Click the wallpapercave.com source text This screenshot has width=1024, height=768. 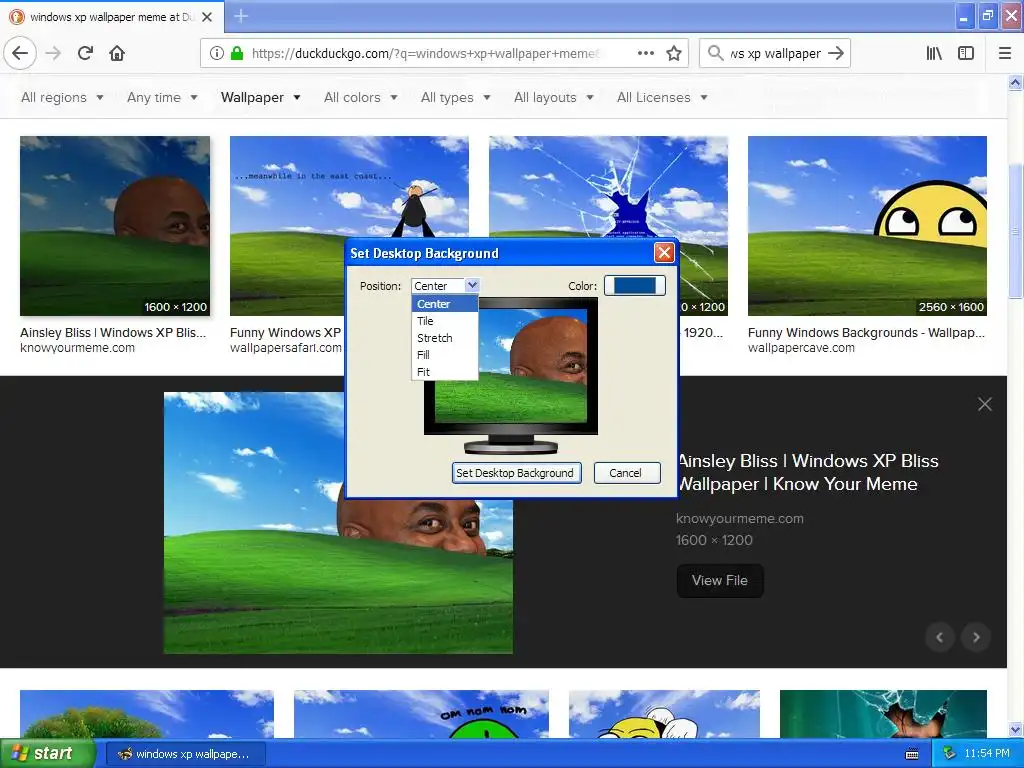click(x=801, y=348)
